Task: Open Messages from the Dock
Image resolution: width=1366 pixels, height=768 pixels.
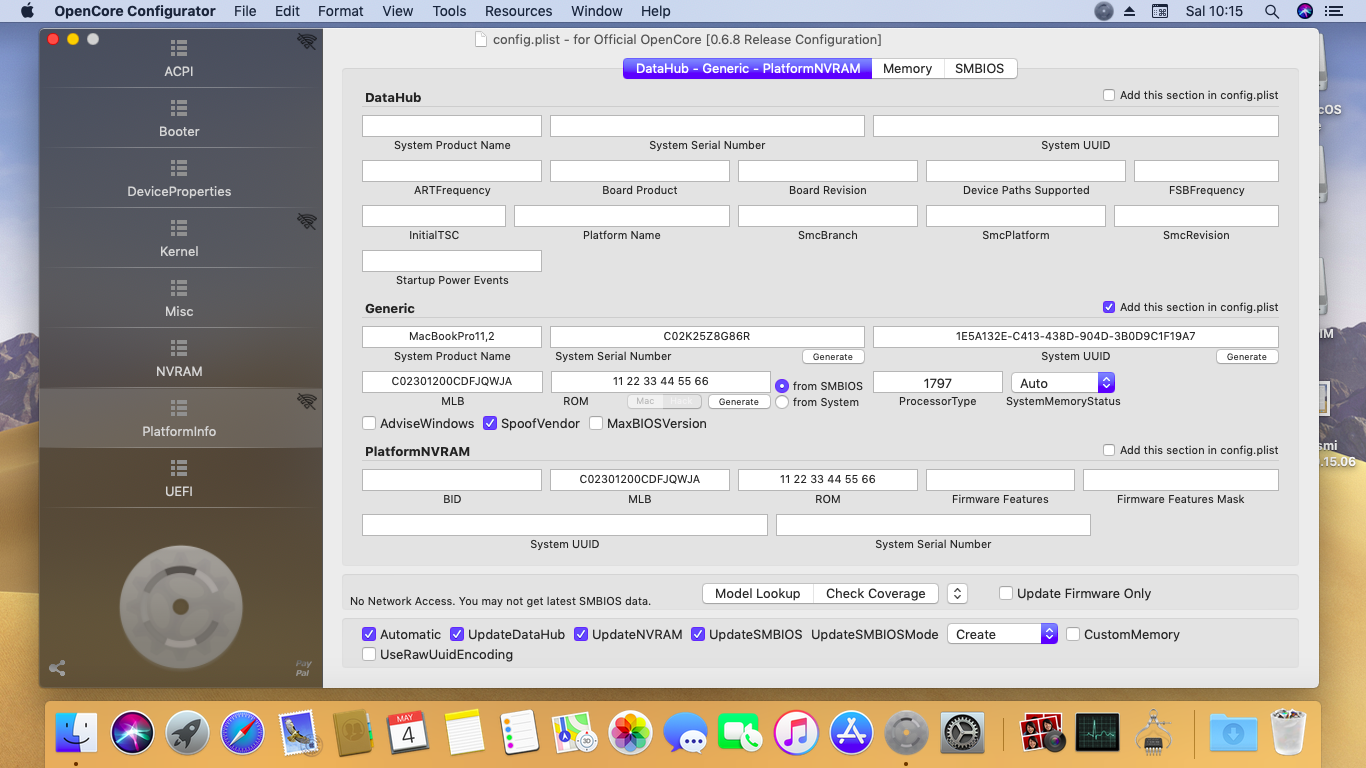Action: (x=686, y=733)
